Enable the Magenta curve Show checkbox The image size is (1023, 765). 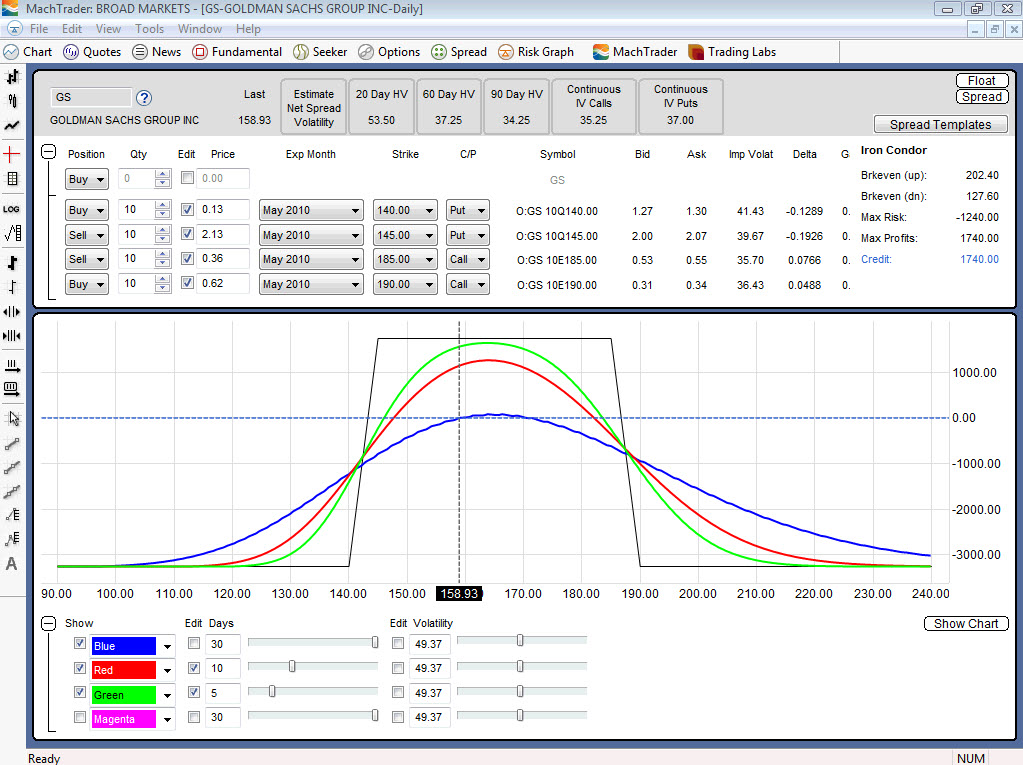point(80,717)
